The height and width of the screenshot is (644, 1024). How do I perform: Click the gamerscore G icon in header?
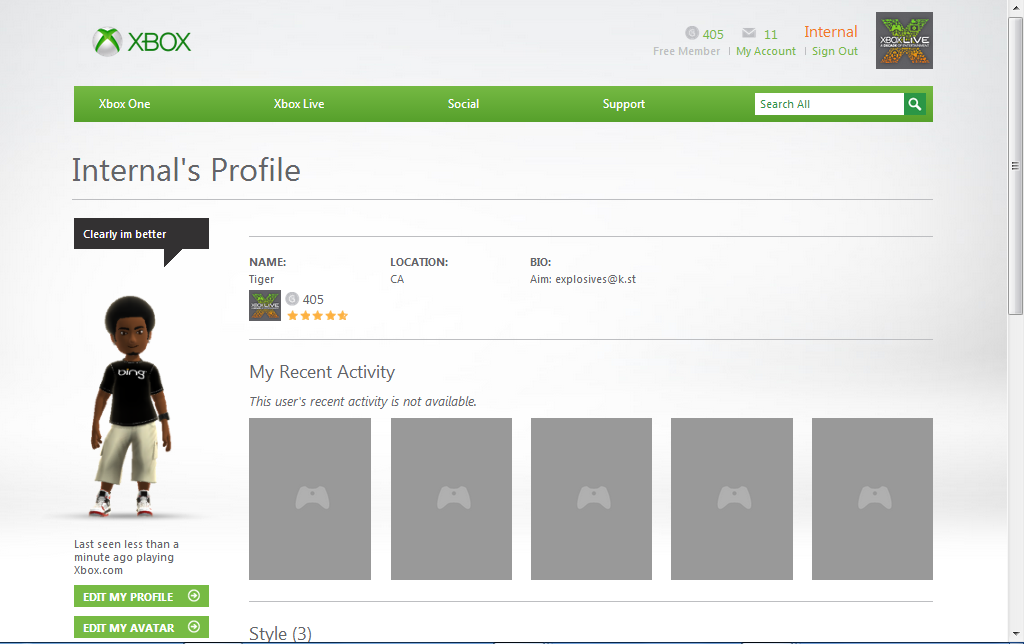[x=692, y=33]
